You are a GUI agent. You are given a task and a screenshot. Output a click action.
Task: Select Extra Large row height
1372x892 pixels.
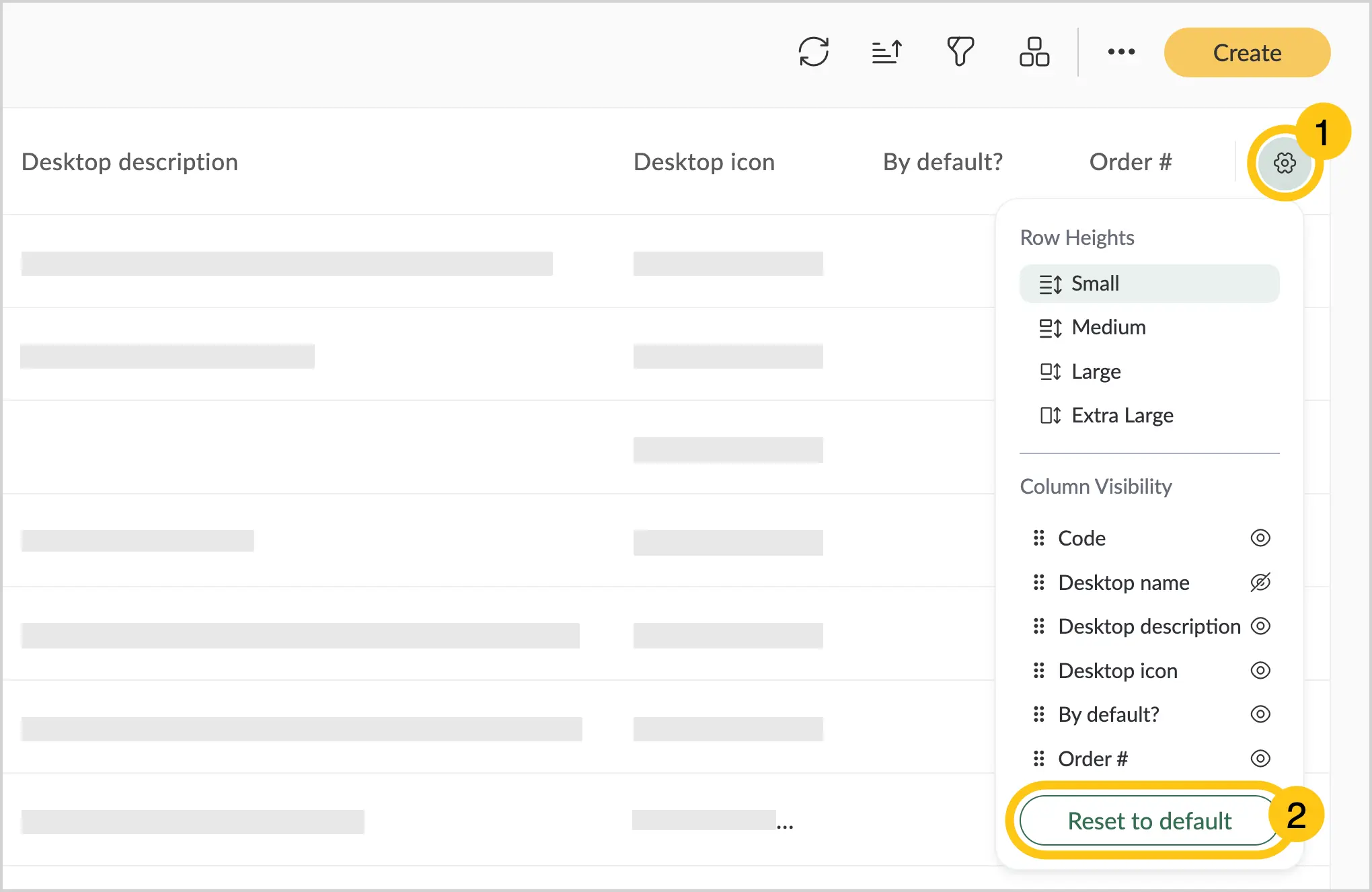click(1149, 415)
